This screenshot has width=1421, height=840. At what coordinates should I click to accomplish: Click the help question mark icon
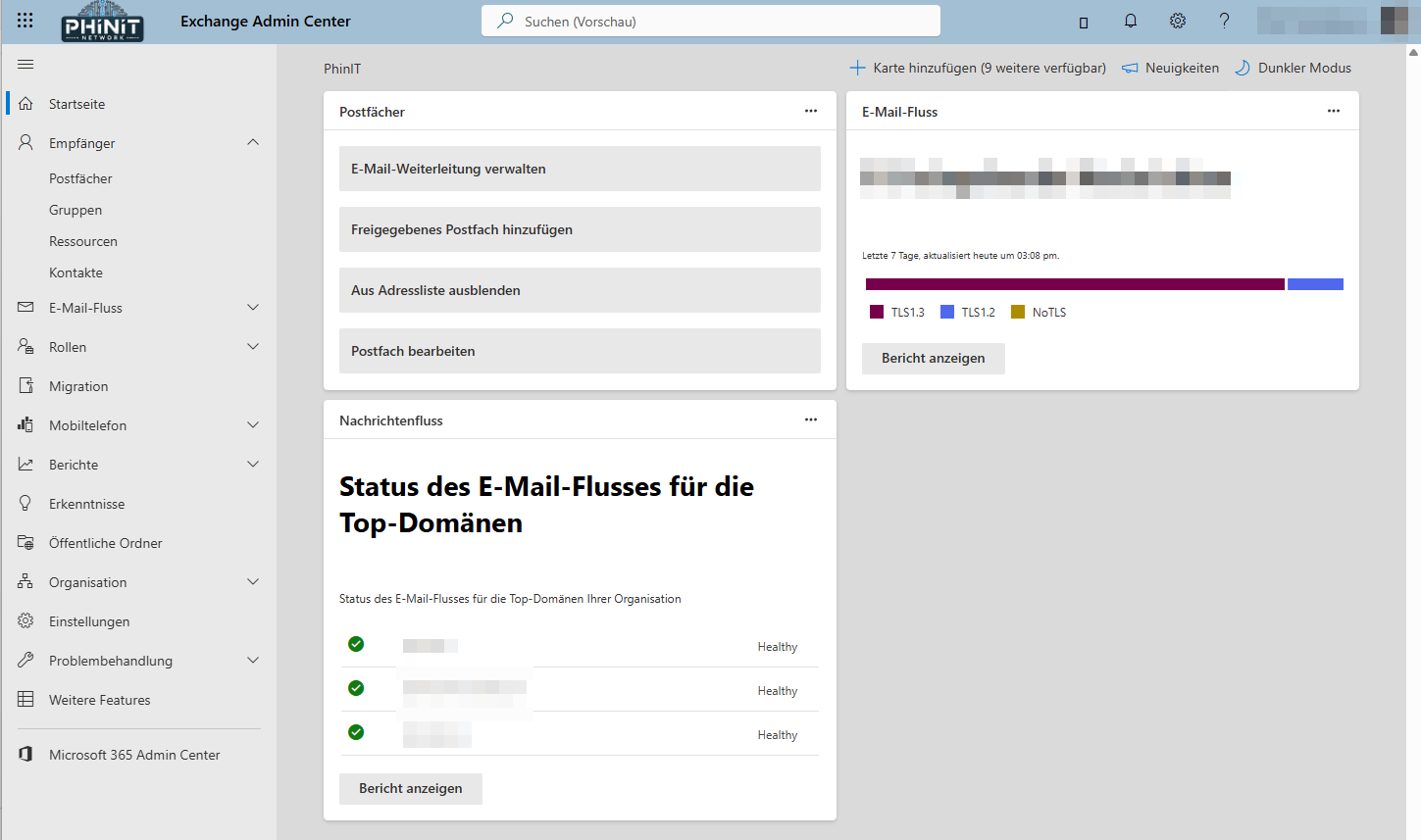pyautogui.click(x=1224, y=21)
